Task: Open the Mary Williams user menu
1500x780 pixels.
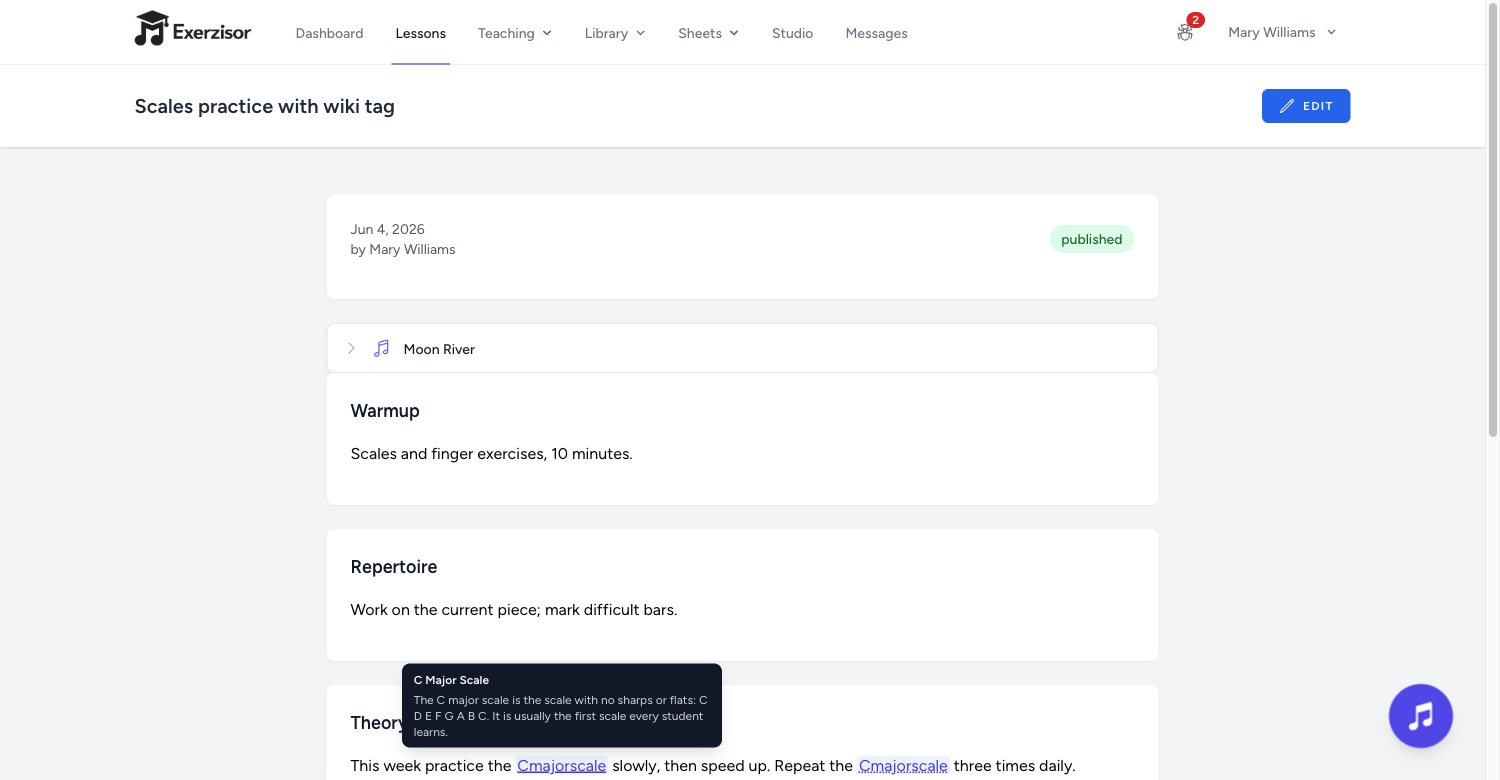Action: pyautogui.click(x=1282, y=32)
